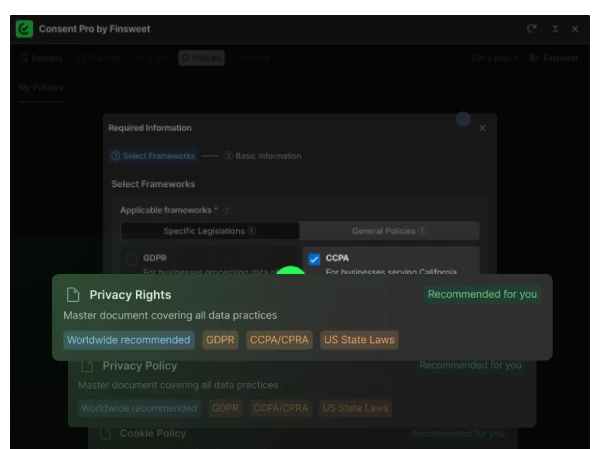Click the Privacy Policy document icon

point(87,366)
